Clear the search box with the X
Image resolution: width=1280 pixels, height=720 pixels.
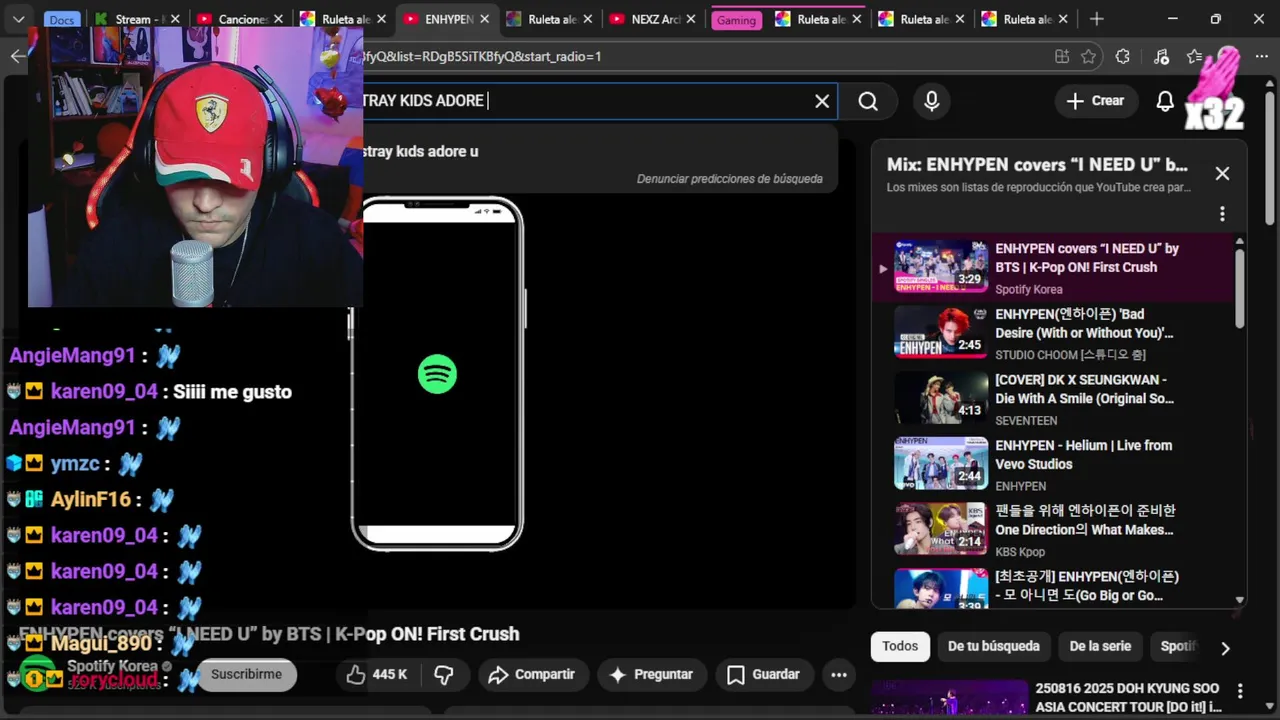point(822,101)
